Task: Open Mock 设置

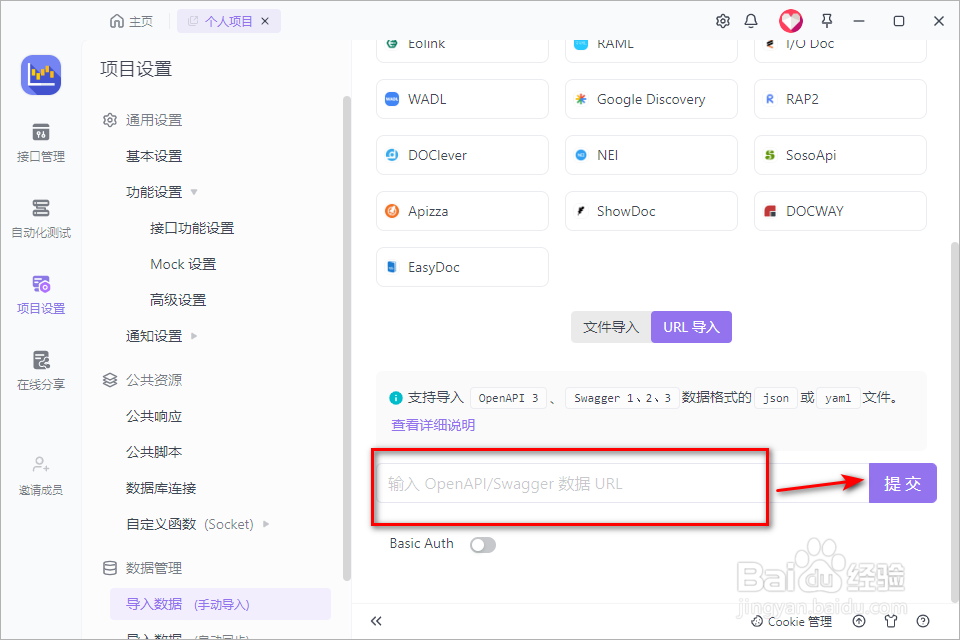Action: (183, 264)
